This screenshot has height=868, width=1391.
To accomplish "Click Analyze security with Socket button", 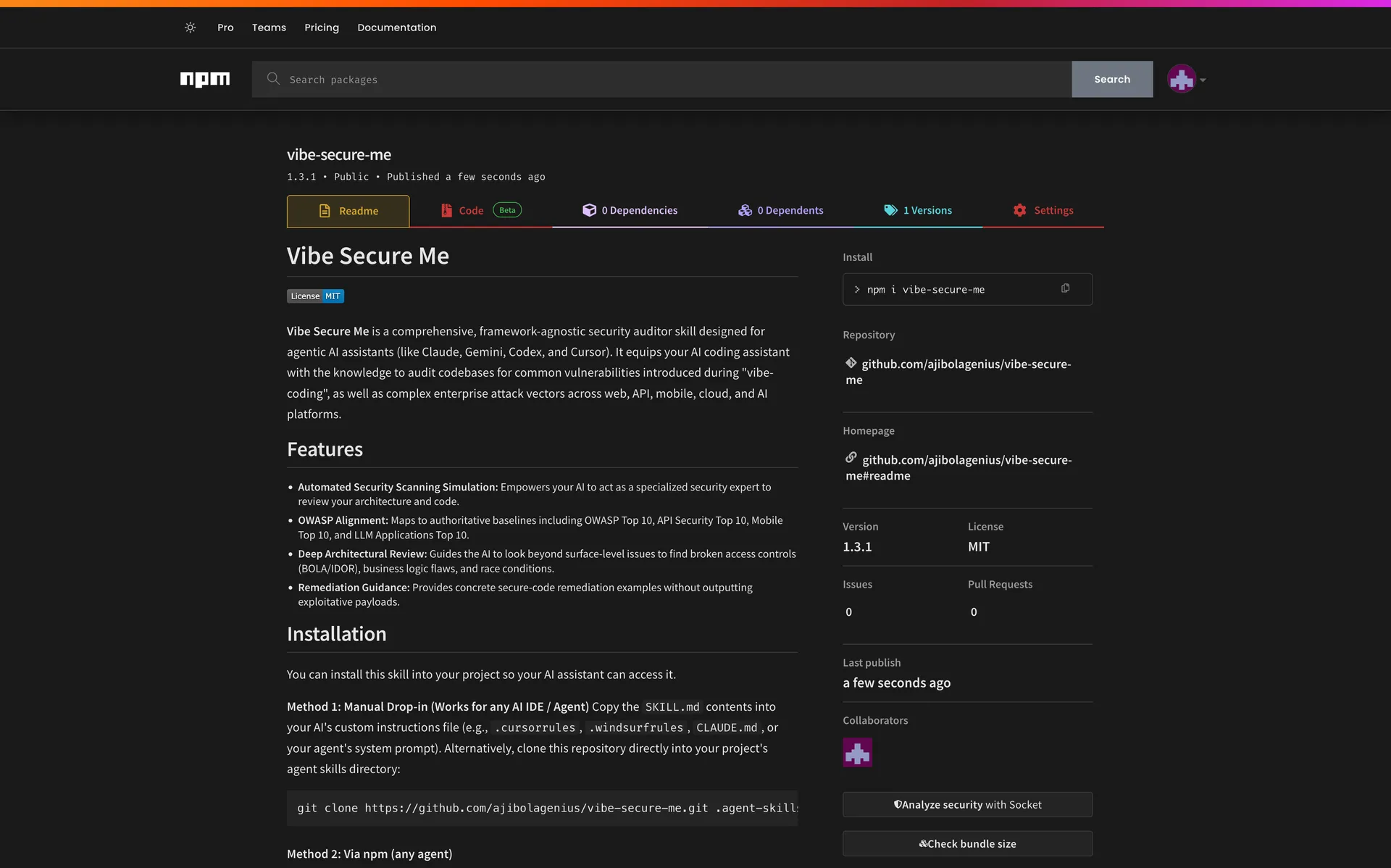I will tap(967, 804).
